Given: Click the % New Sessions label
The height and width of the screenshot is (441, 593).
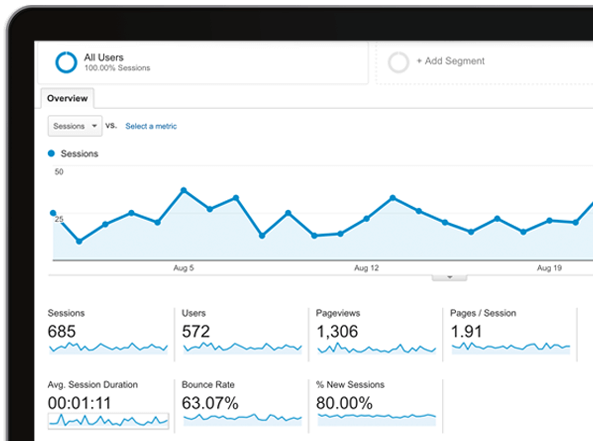Looking at the screenshot, I should (x=350, y=385).
